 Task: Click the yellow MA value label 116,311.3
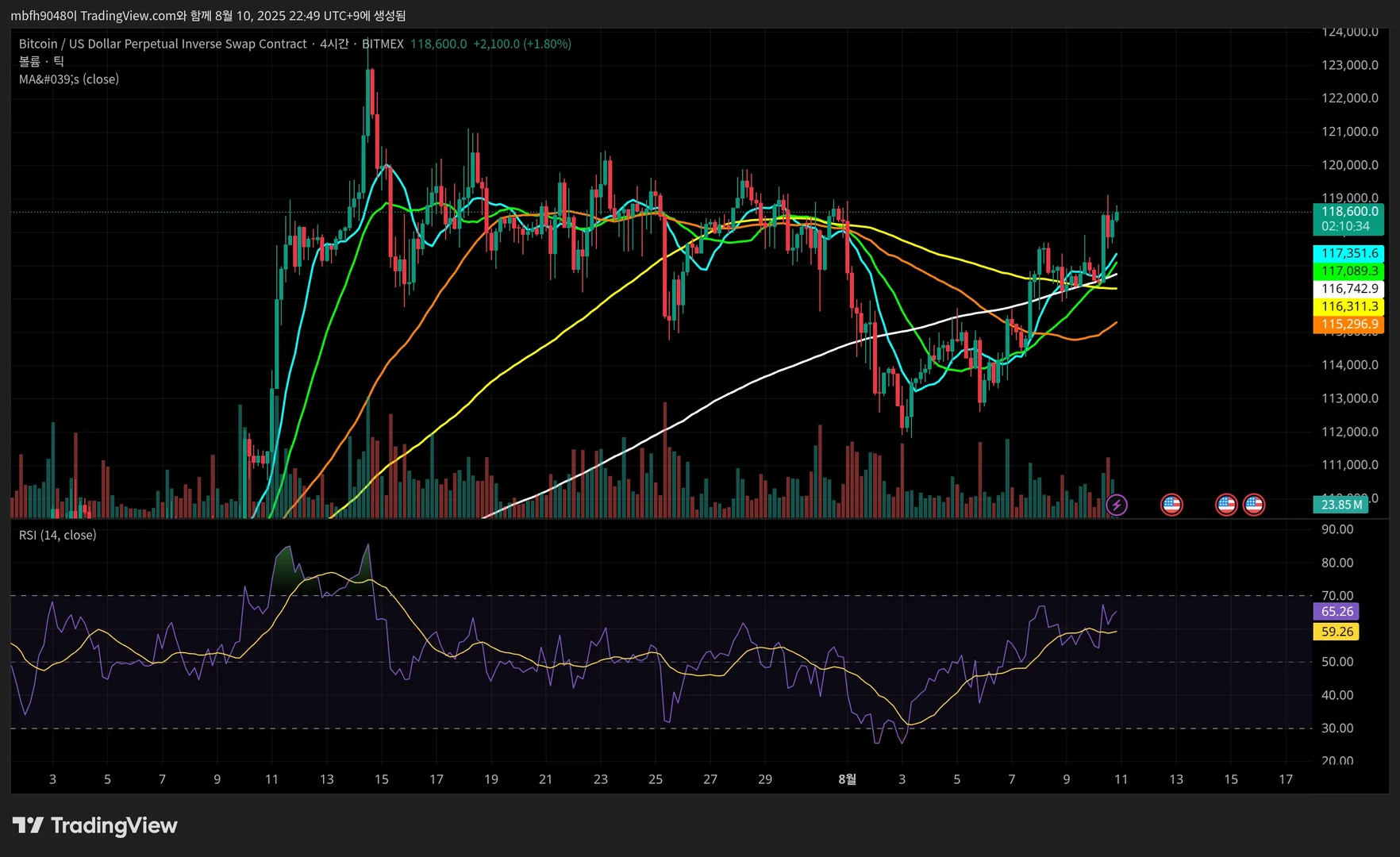click(1349, 306)
